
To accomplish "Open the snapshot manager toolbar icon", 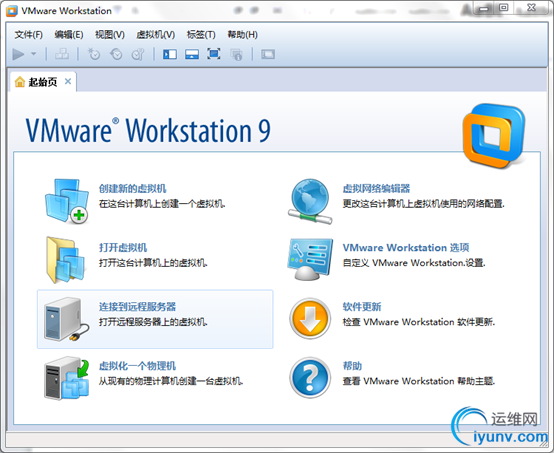I will click(138, 54).
